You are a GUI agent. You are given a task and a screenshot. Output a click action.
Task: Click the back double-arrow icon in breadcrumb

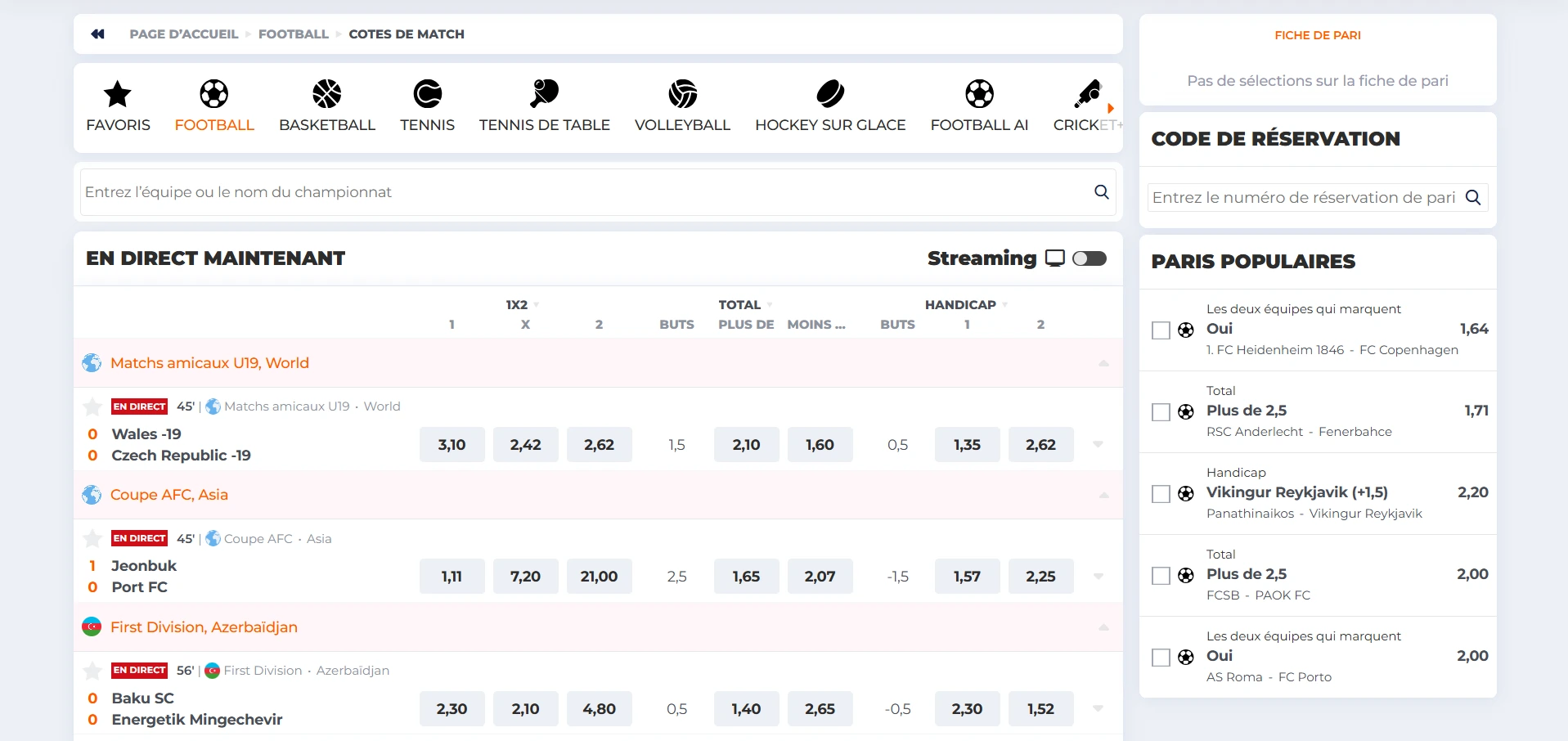tap(98, 34)
